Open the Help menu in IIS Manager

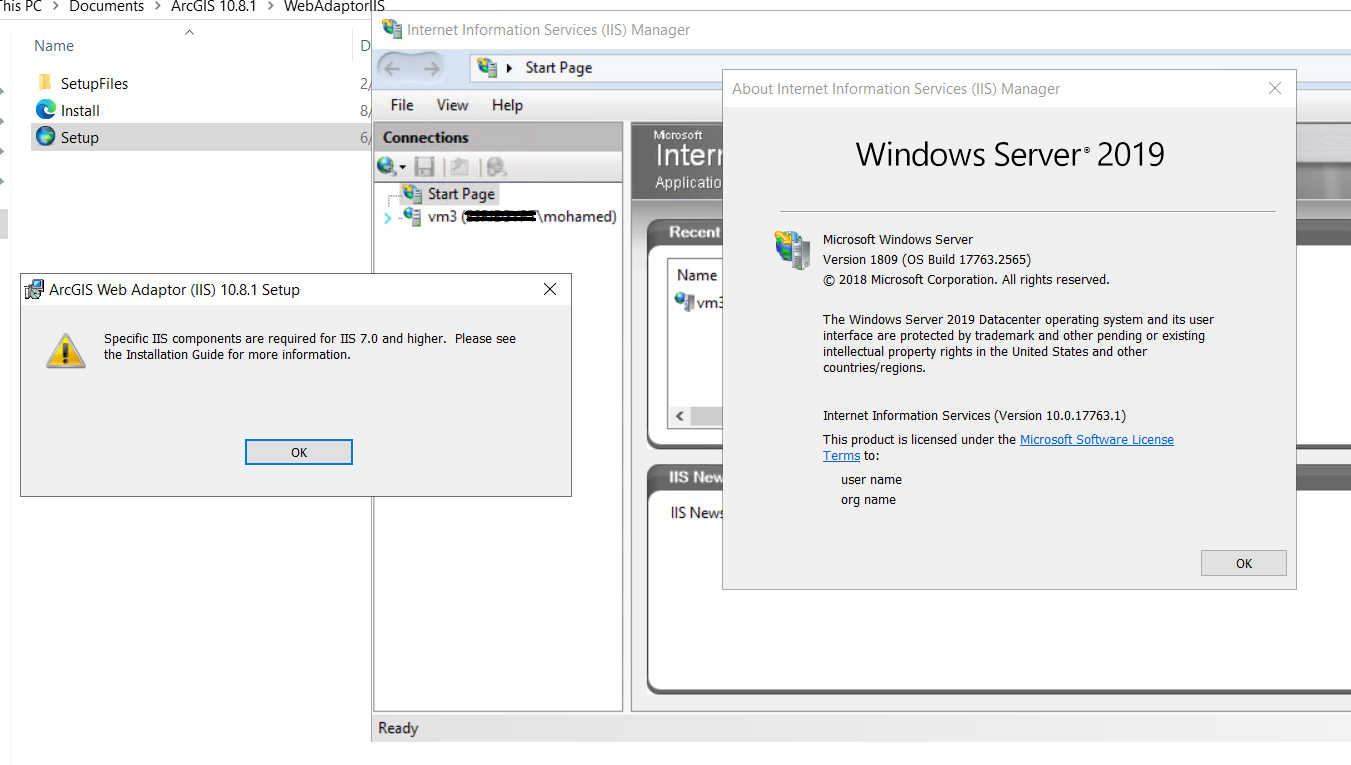(507, 105)
